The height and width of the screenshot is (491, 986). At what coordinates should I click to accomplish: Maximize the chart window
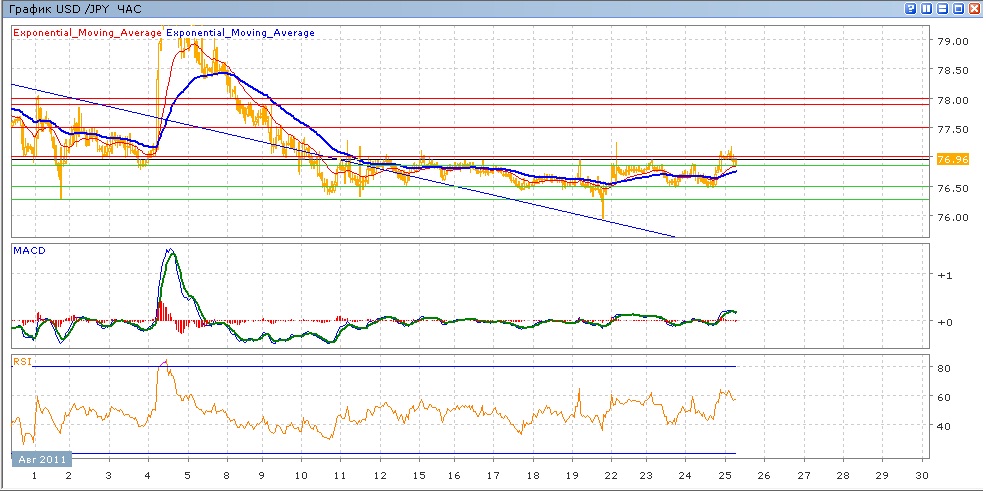point(957,8)
